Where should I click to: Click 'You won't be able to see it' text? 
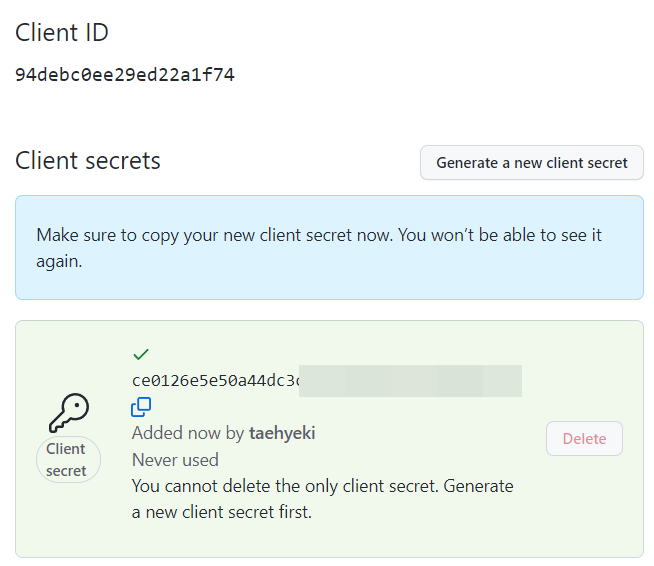(x=500, y=235)
